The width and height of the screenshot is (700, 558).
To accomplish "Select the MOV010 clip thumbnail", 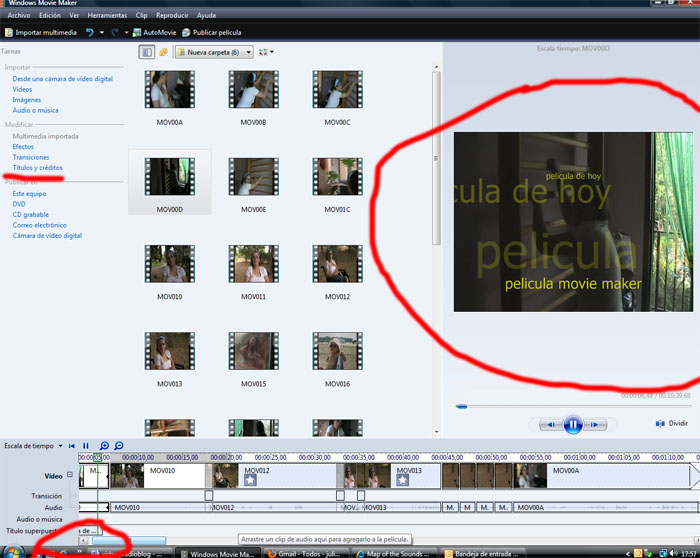I will (x=170, y=264).
